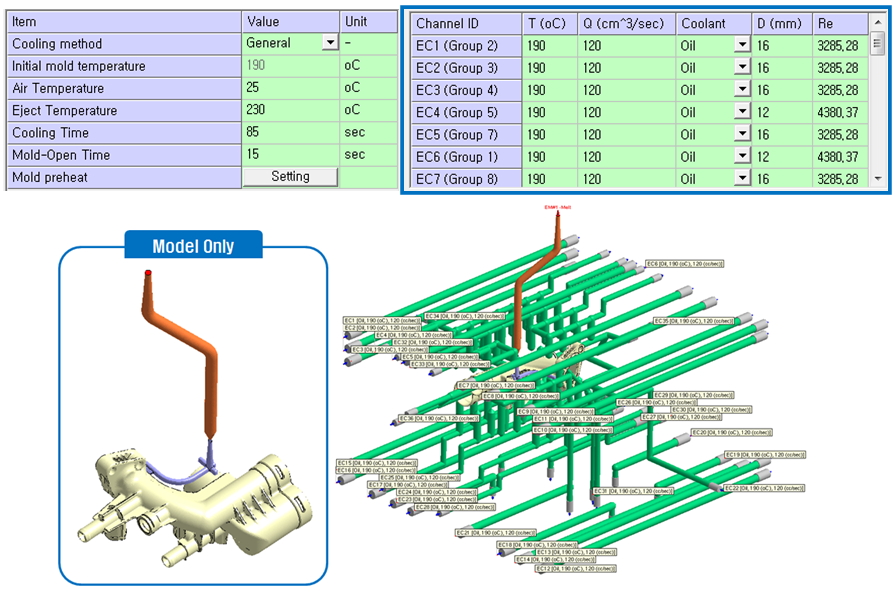The width and height of the screenshot is (896, 592).
Task: Click the EC36 channel label in 3D view
Action: coord(439,418)
